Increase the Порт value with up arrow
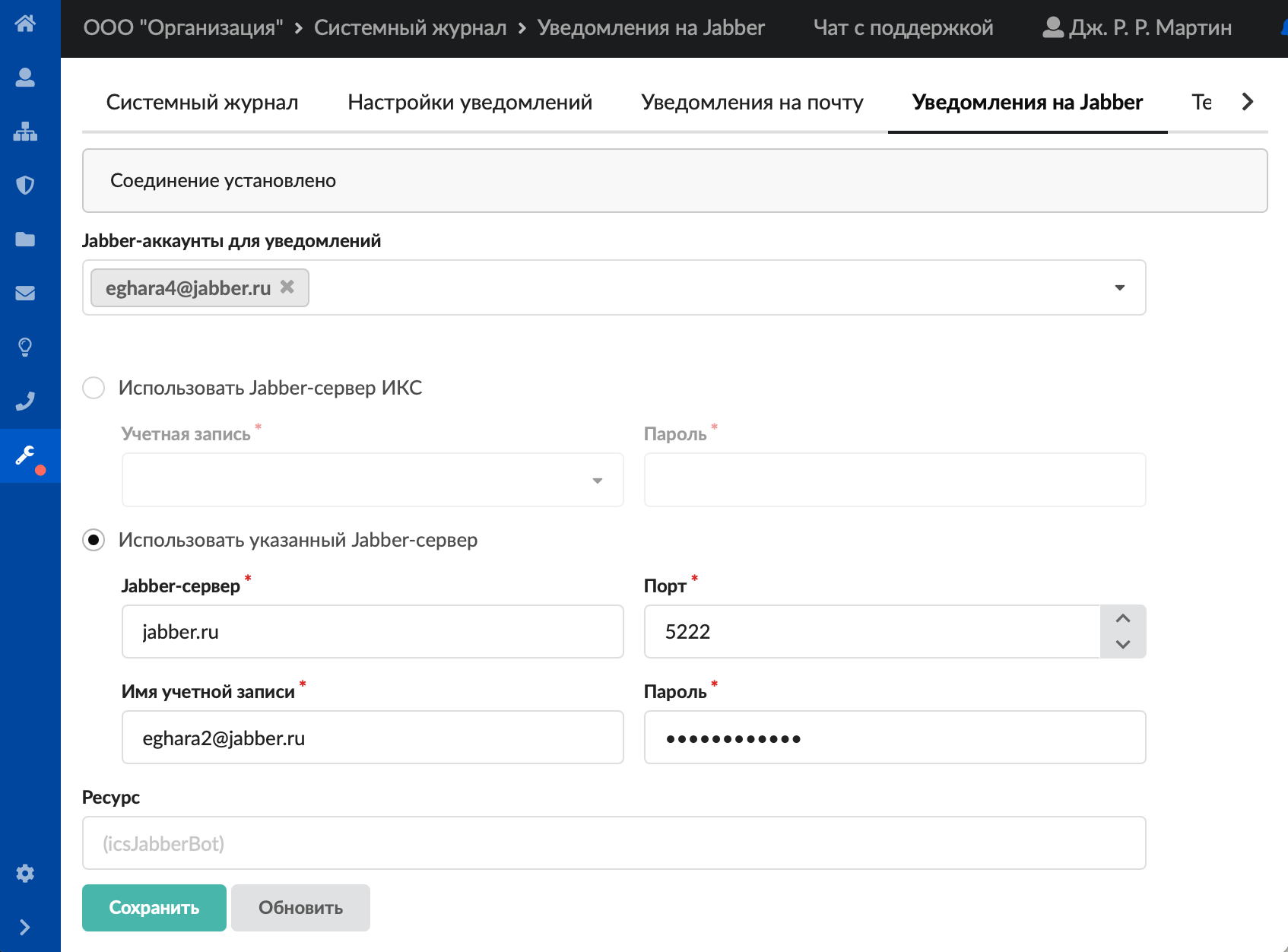 [x=1123, y=618]
